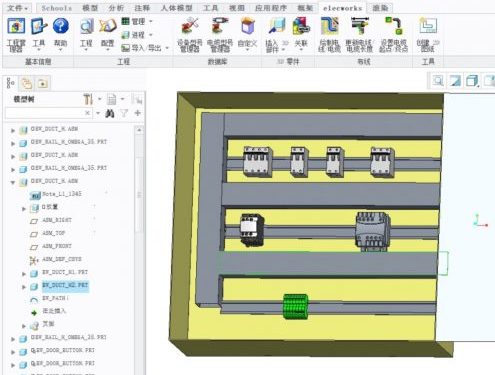Collapse the expanded GEW_DUCT_H.ASM tree node
495x375 pixels.
(x=13, y=182)
